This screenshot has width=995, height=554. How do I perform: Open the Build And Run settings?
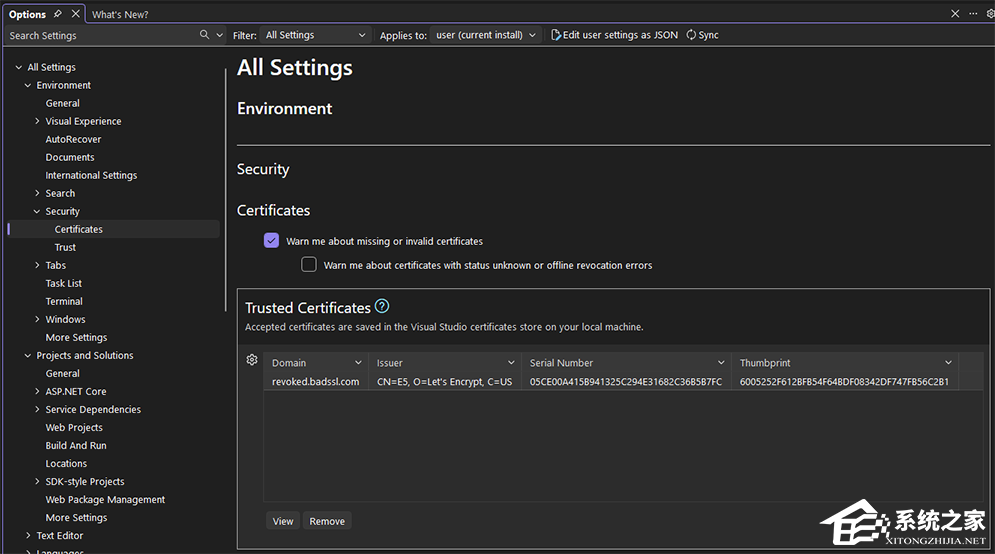coord(76,445)
